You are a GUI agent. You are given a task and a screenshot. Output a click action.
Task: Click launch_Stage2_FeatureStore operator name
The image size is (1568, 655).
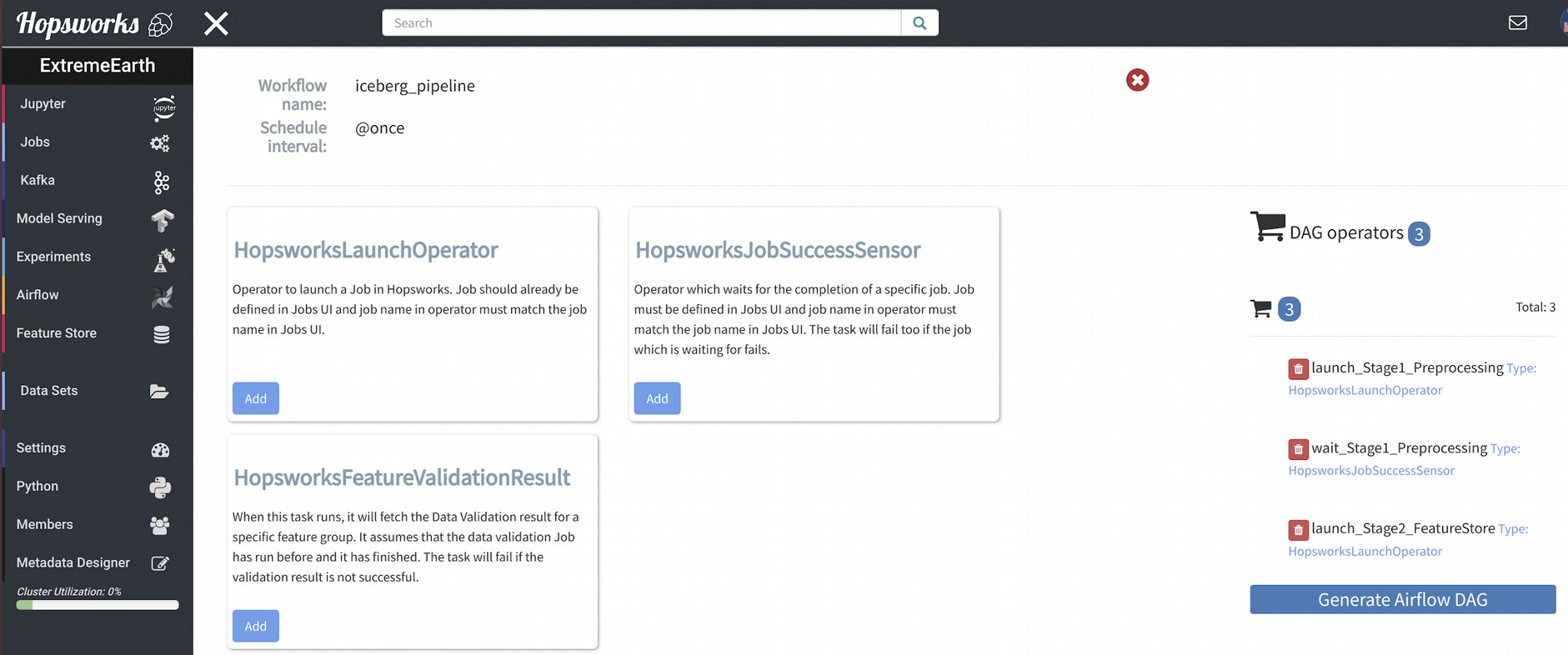pyautogui.click(x=1403, y=528)
